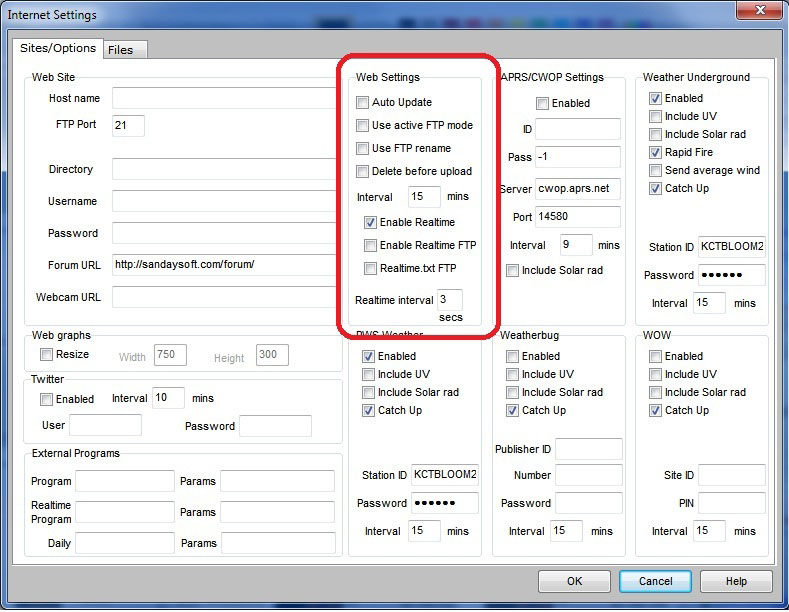This screenshot has width=789, height=612.
Task: Click the Host name input field
Action: coord(222,98)
